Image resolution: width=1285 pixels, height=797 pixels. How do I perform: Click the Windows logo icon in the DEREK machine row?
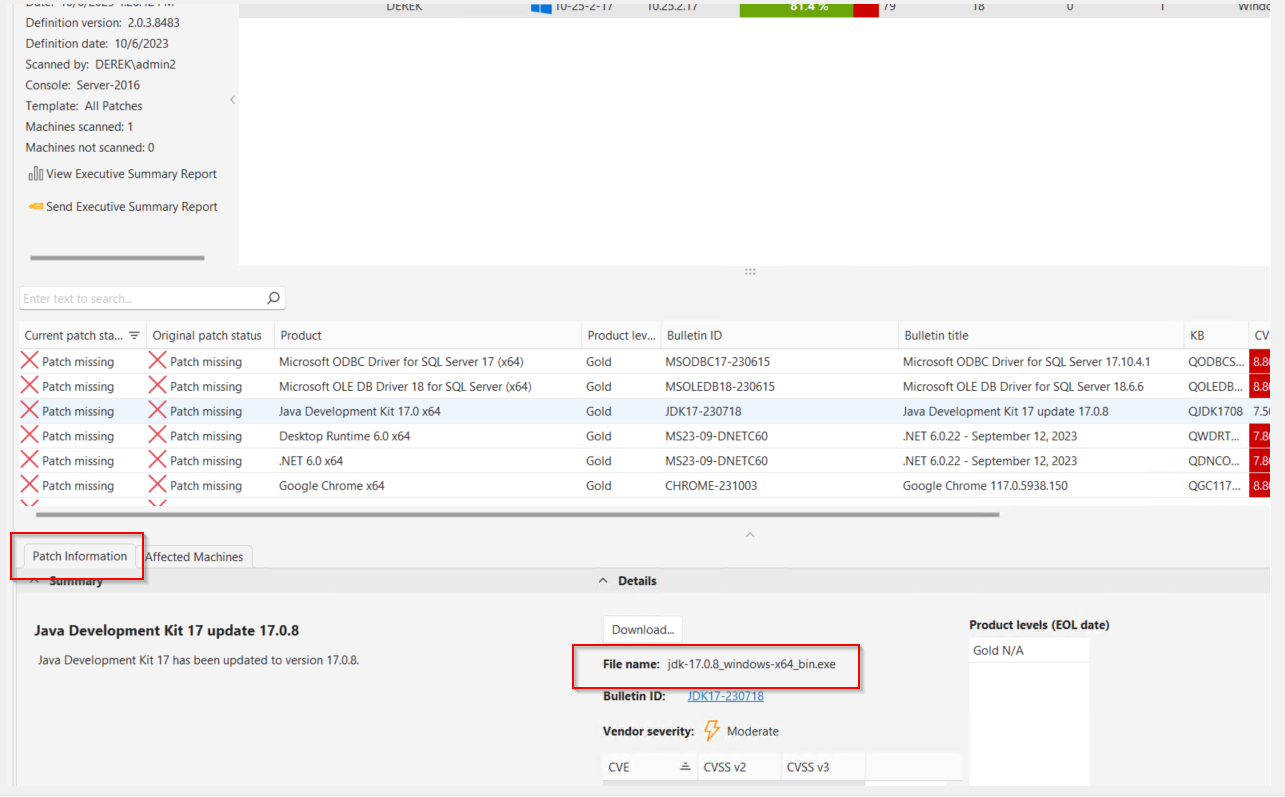(x=542, y=8)
